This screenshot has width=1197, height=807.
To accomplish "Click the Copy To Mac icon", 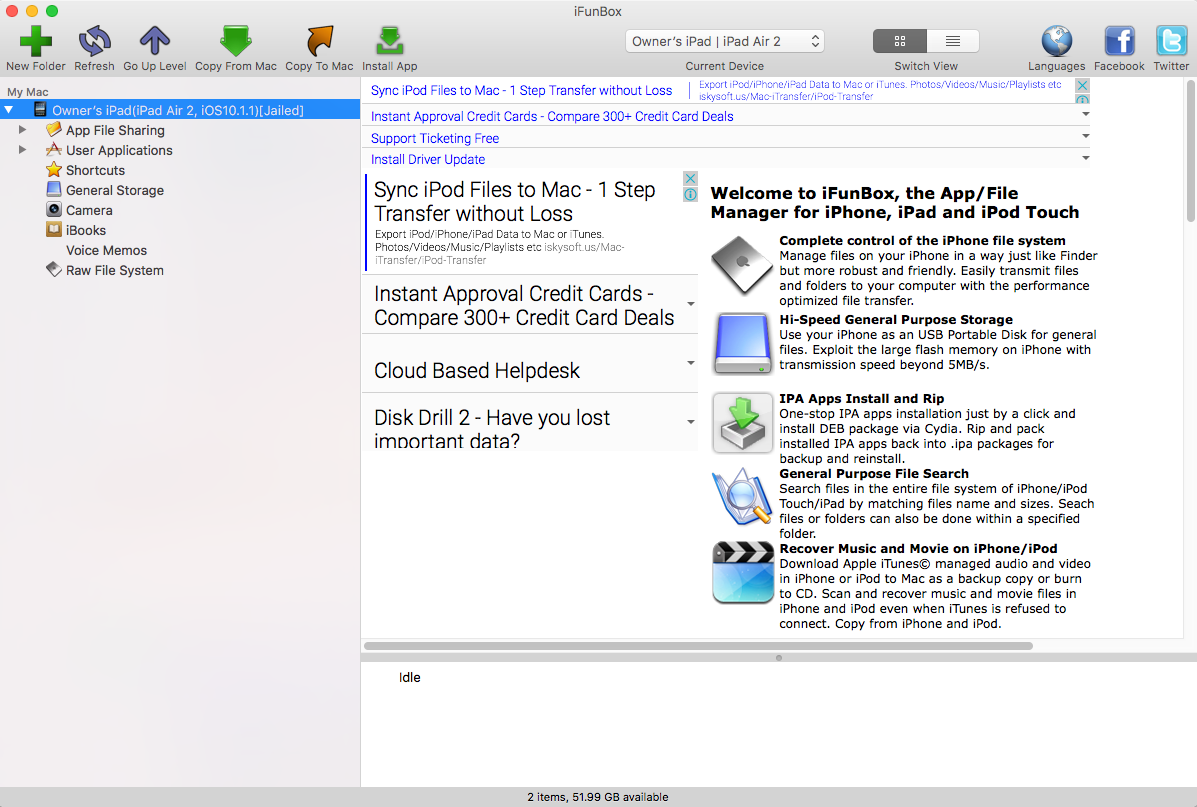I will pyautogui.click(x=319, y=41).
